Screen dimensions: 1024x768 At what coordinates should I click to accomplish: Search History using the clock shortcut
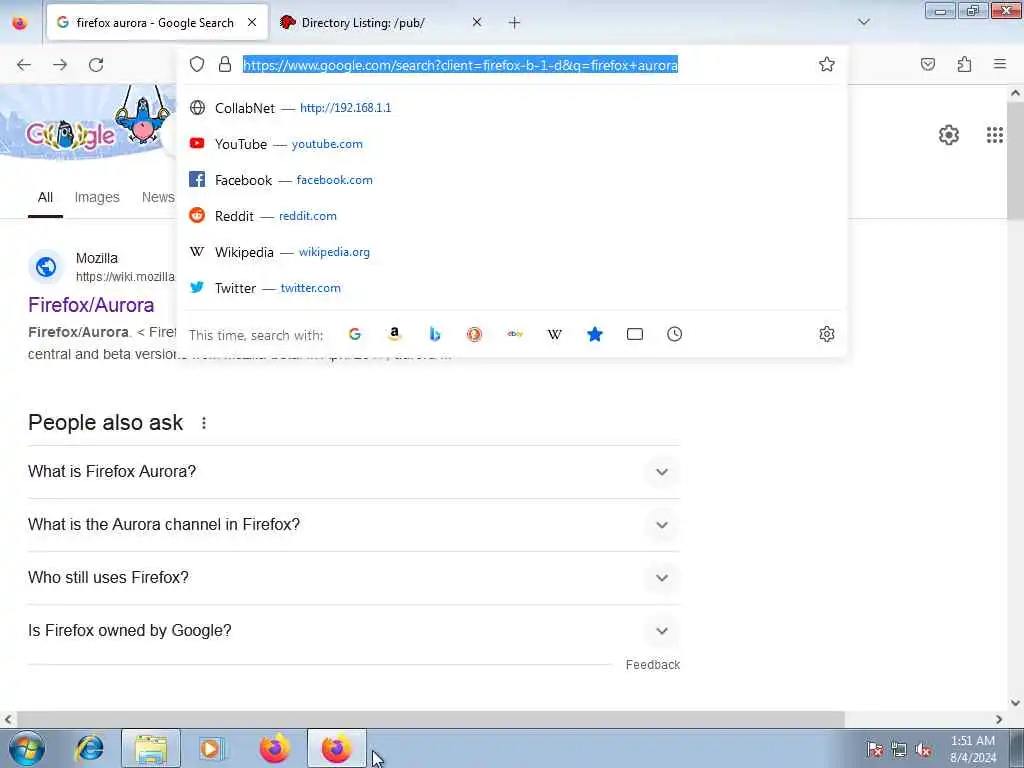point(675,334)
